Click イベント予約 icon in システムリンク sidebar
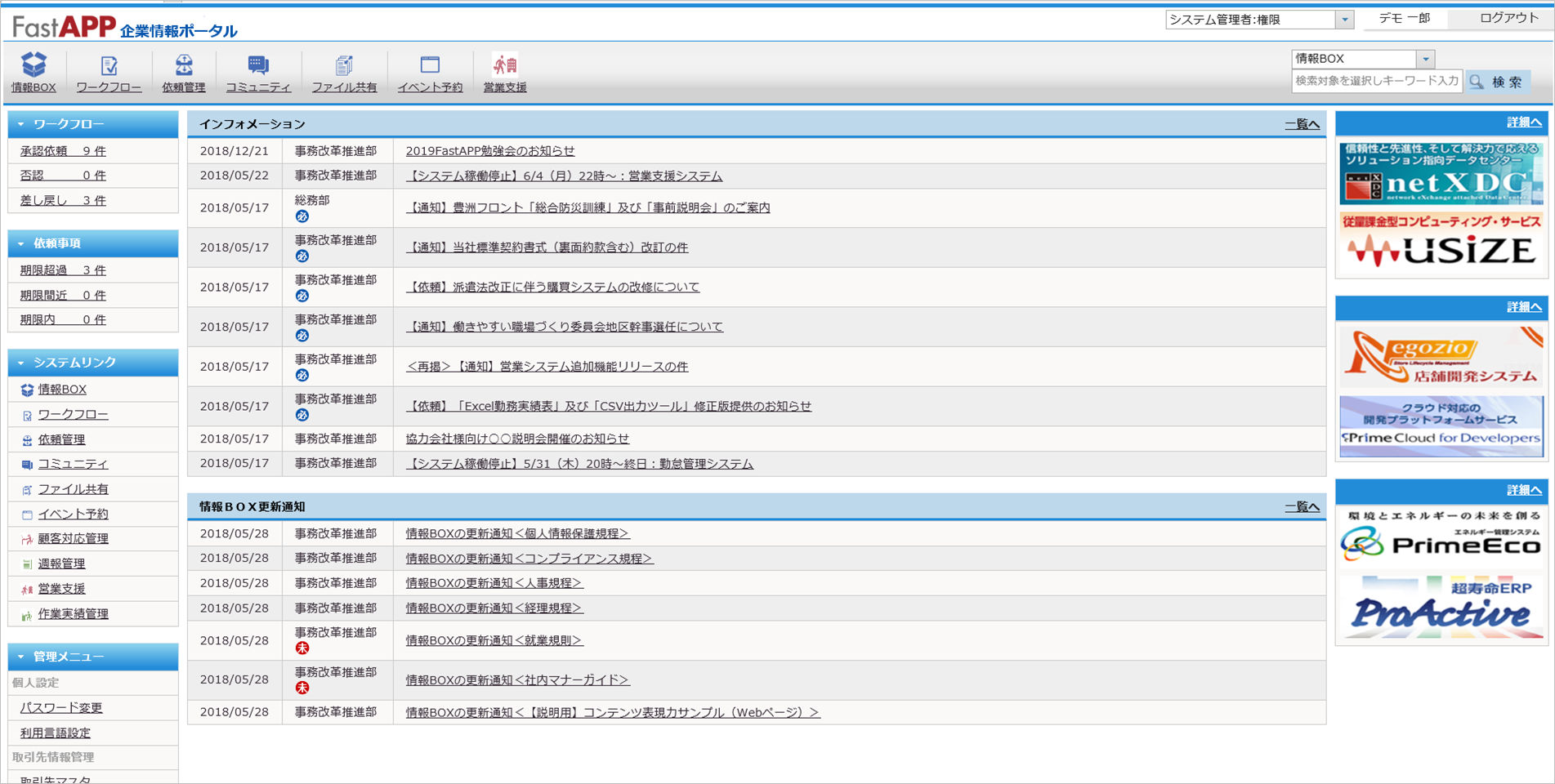The image size is (1555, 784). tap(27, 514)
